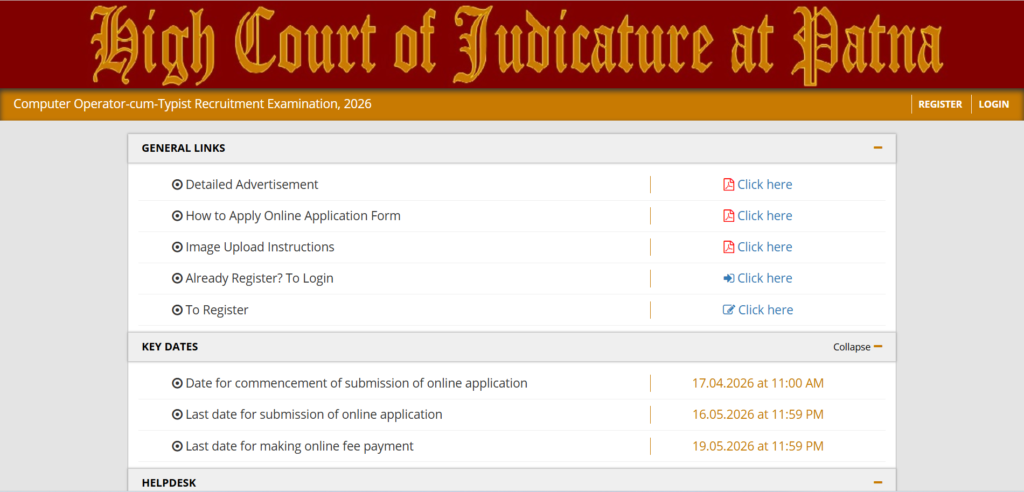Click bullet icon beside Last date for submission row
Screen dimensions: 1024x492
coord(177,415)
